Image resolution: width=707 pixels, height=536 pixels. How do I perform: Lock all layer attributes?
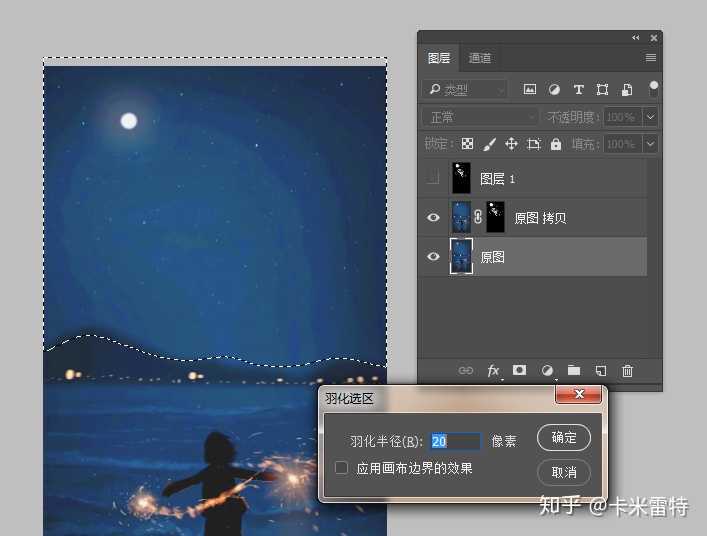pyautogui.click(x=556, y=144)
